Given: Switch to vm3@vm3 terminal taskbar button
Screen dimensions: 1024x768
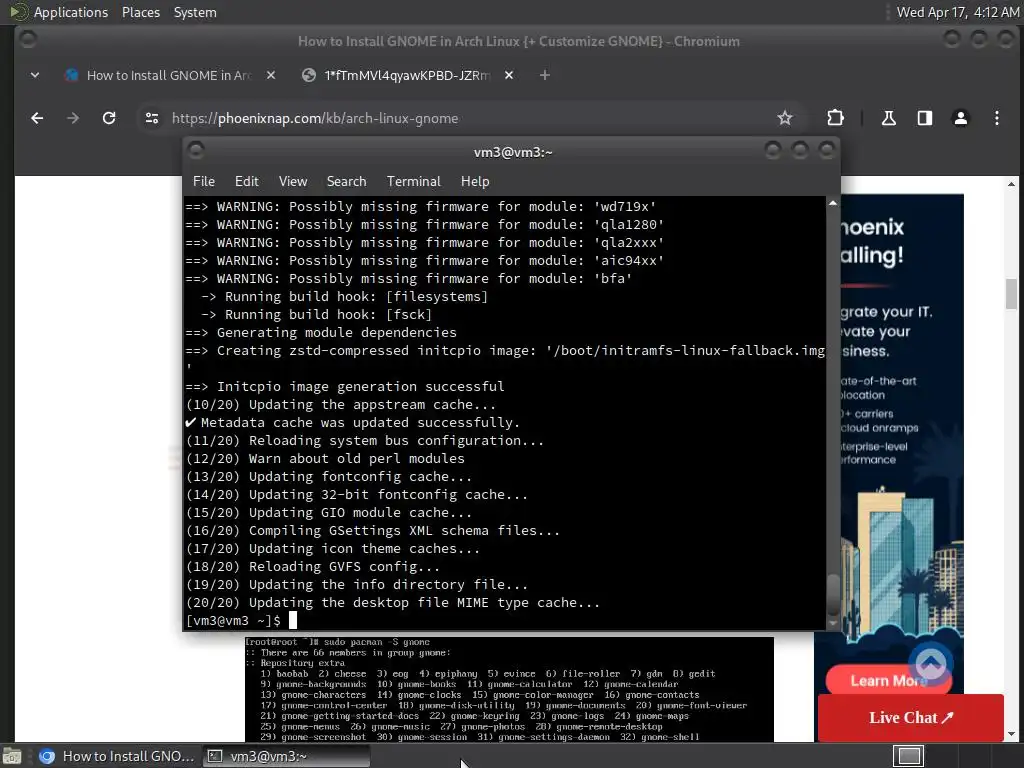Looking at the screenshot, I should click(x=286, y=756).
